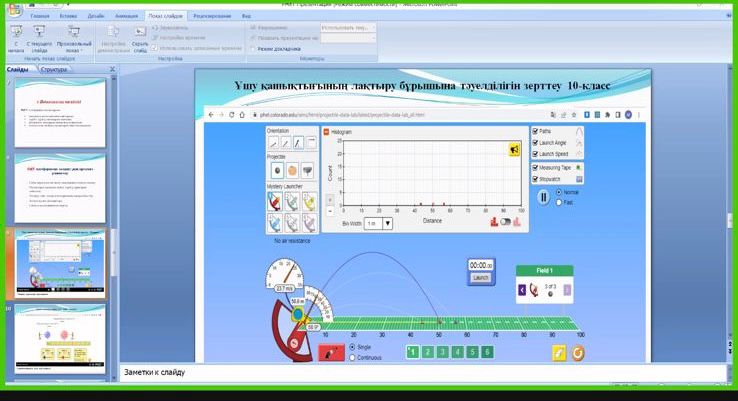Screen dimensions: 738x401
Task: Select the Fast speed radio button
Action: click(559, 202)
